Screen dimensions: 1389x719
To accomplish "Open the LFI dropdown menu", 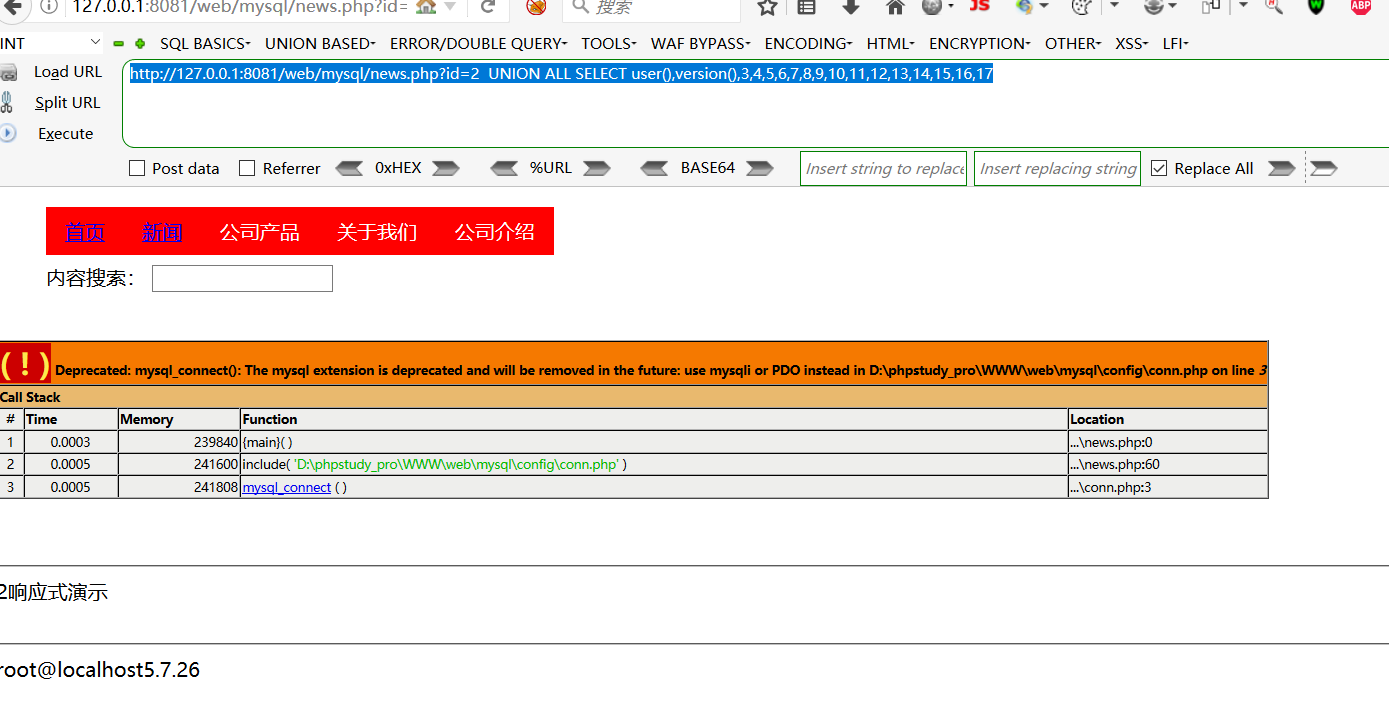I will point(1176,44).
